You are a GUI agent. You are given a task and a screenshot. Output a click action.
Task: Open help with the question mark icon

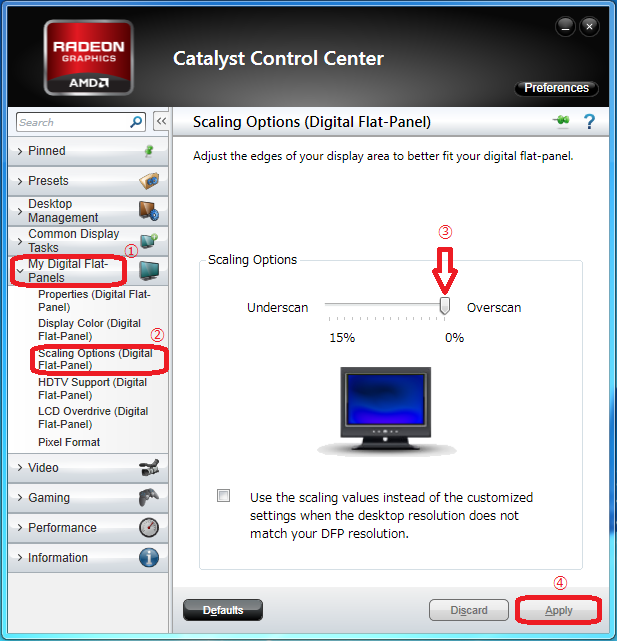pos(589,121)
